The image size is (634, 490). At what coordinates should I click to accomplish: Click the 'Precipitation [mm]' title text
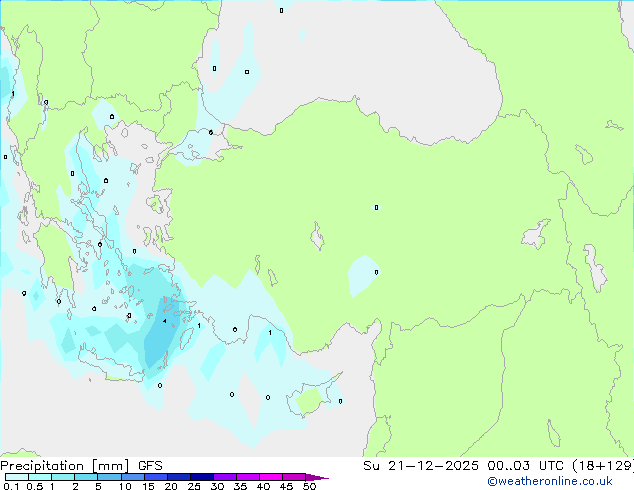click(65, 466)
